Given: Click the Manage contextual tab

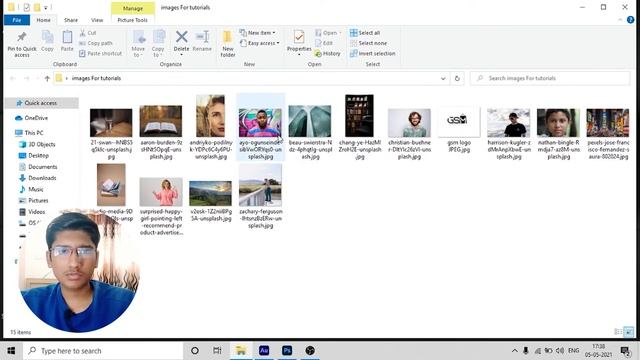Looking at the screenshot, I should [133, 8].
